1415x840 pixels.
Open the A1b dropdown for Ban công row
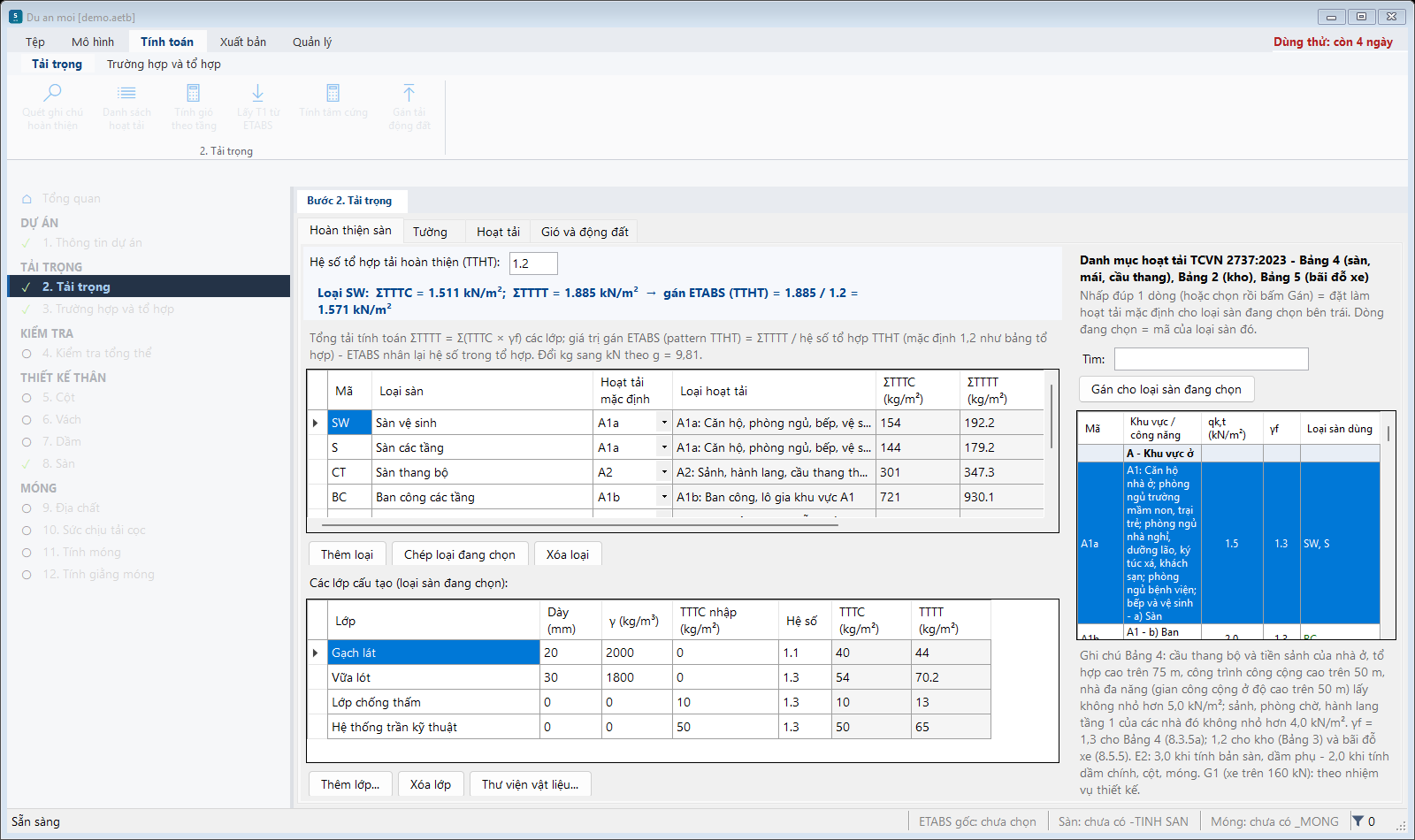664,497
